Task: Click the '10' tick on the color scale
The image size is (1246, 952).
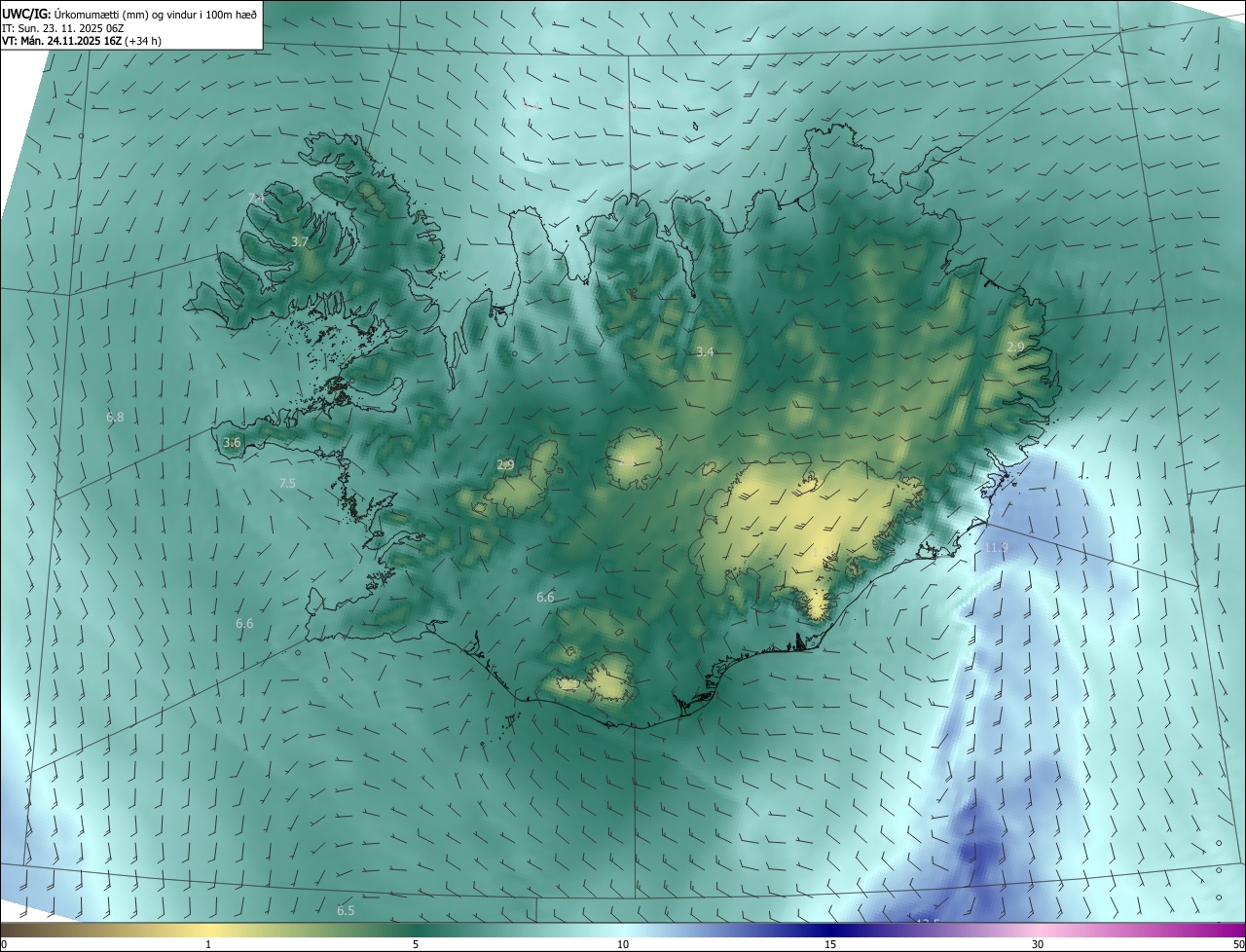Action: pyautogui.click(x=623, y=944)
